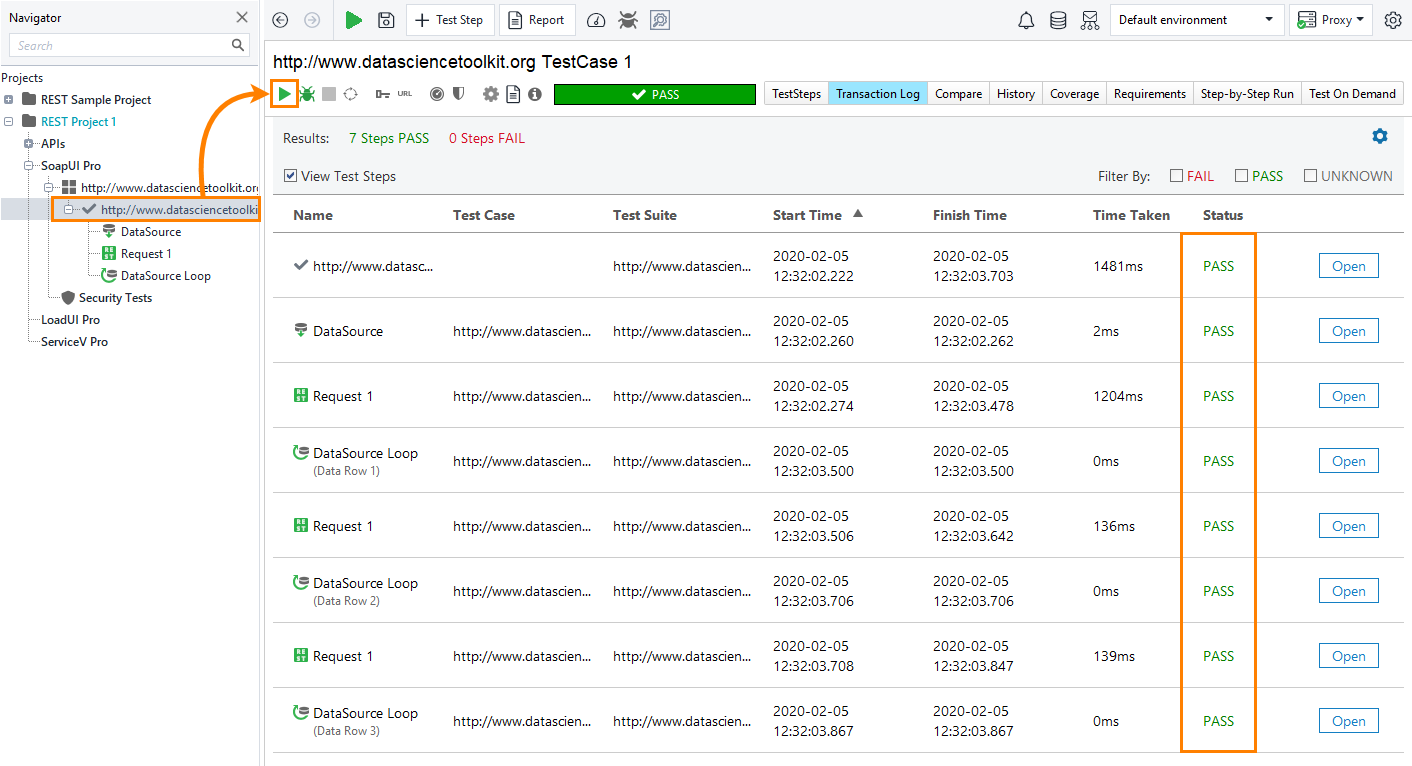This screenshot has height=766, width=1412.
Task: Open the network/endpoint explorer icon
Action: click(1090, 20)
